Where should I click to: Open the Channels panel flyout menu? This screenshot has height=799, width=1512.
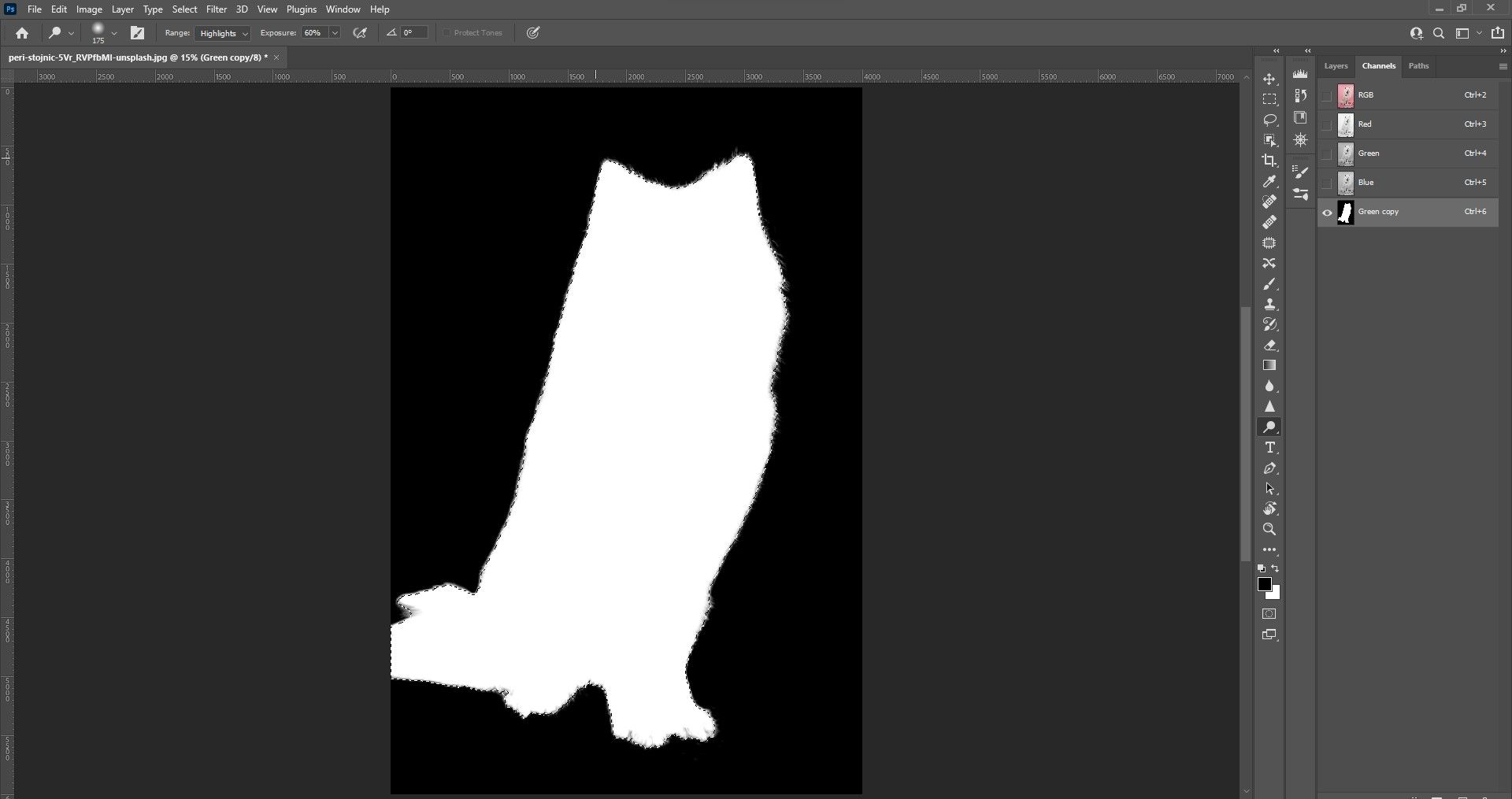tap(1503, 67)
